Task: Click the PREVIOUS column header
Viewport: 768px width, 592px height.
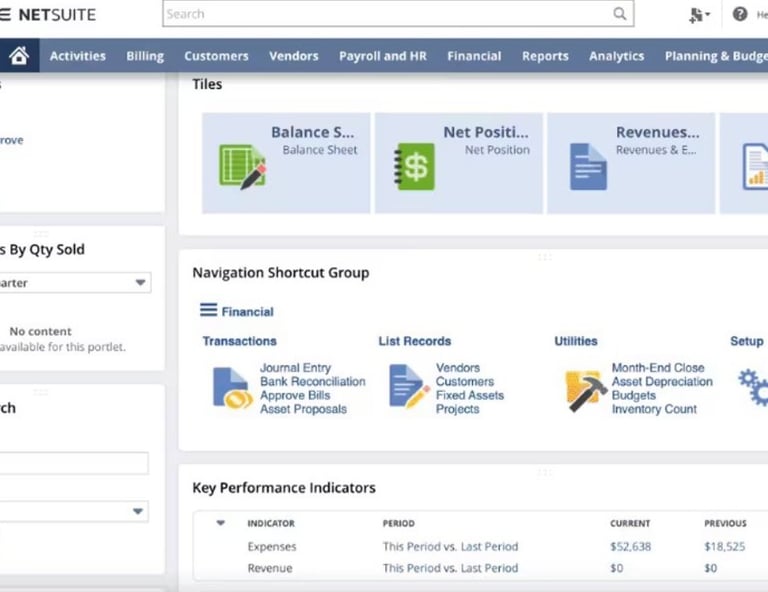Action: coord(725,523)
